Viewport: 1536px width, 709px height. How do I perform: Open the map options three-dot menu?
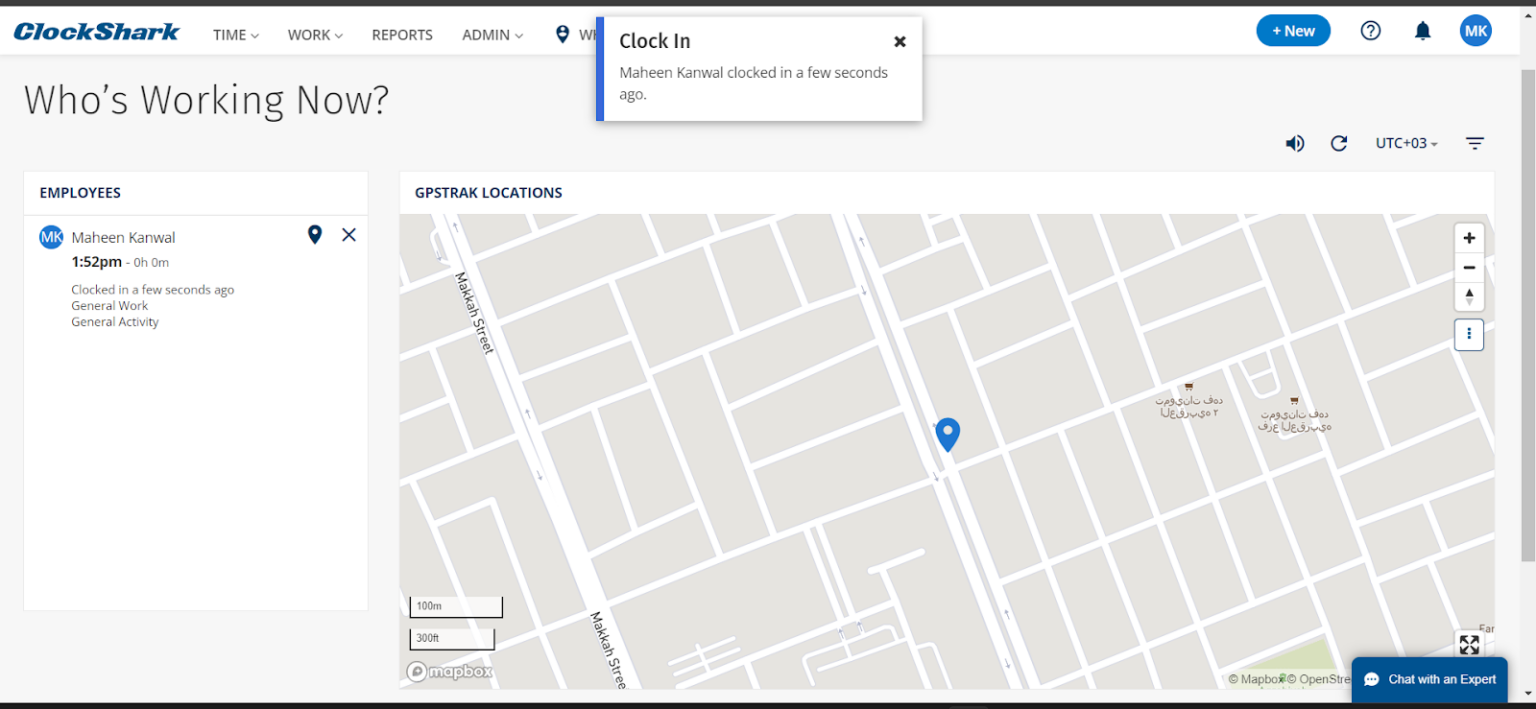(x=1469, y=334)
